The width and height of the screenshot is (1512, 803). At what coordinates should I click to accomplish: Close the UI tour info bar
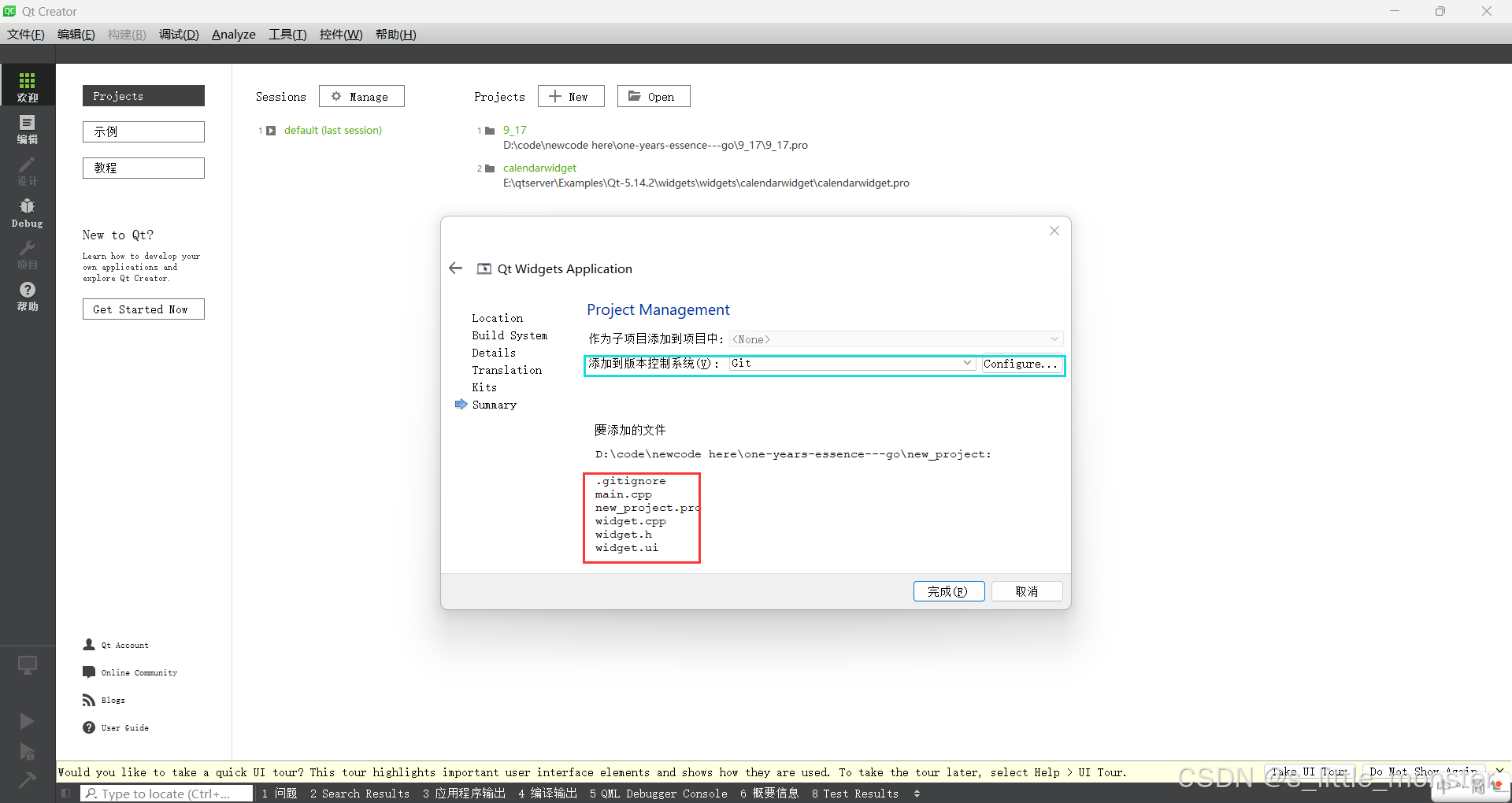1499,771
